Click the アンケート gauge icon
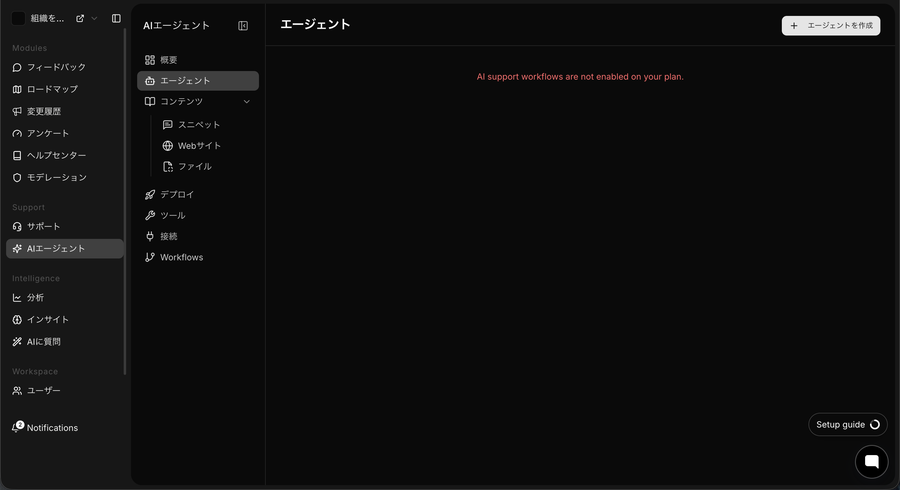Image resolution: width=900 pixels, height=490 pixels. point(17,134)
